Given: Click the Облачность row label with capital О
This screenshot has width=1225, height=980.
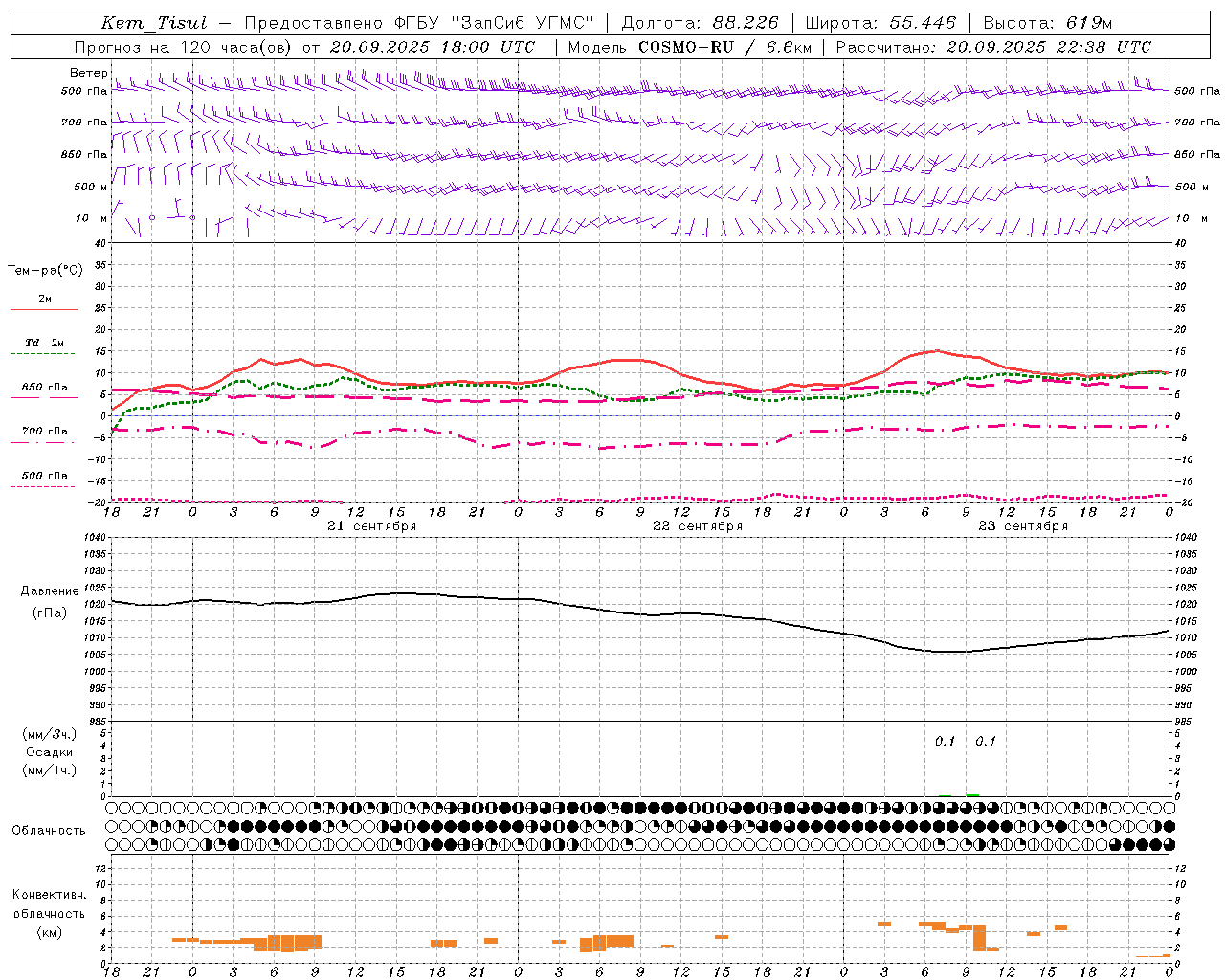Looking at the screenshot, I should click(49, 831).
